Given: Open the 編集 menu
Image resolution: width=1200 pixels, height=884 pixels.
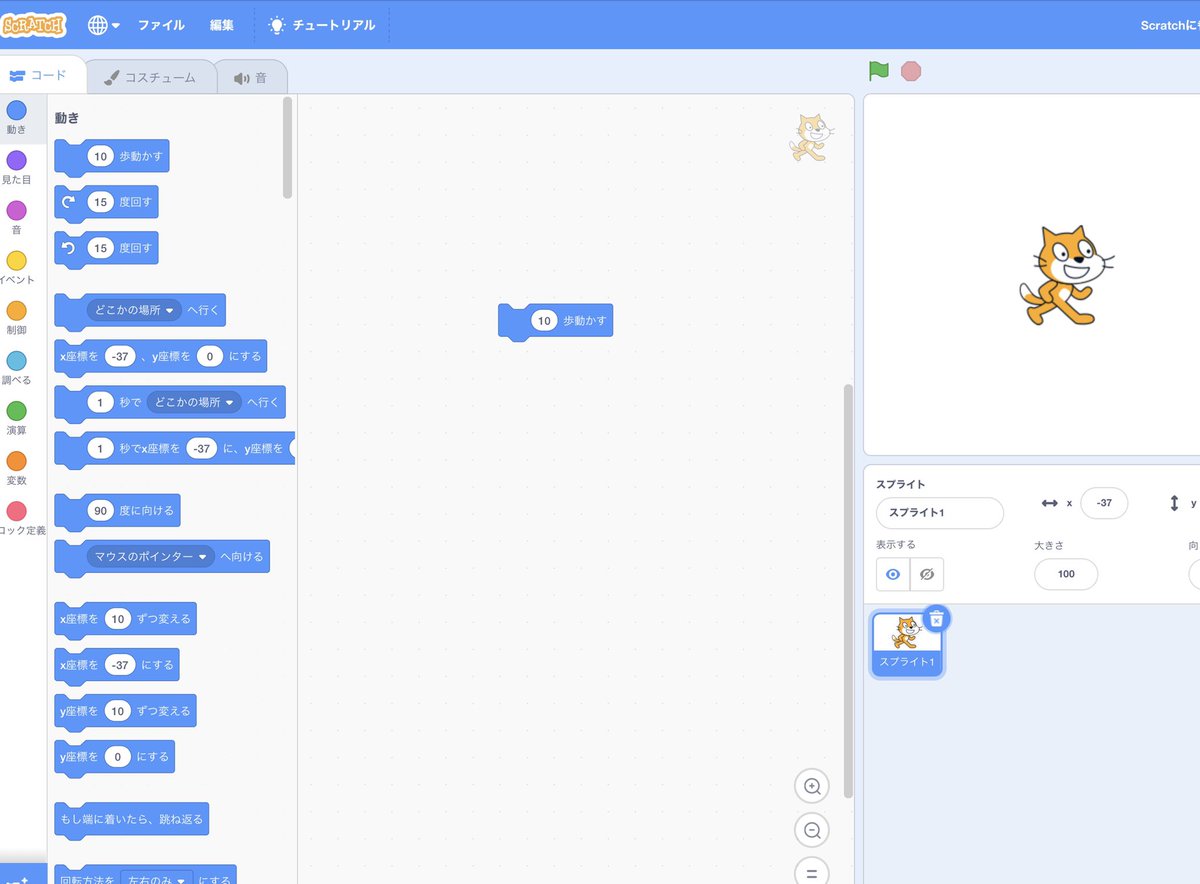Looking at the screenshot, I should tap(222, 25).
